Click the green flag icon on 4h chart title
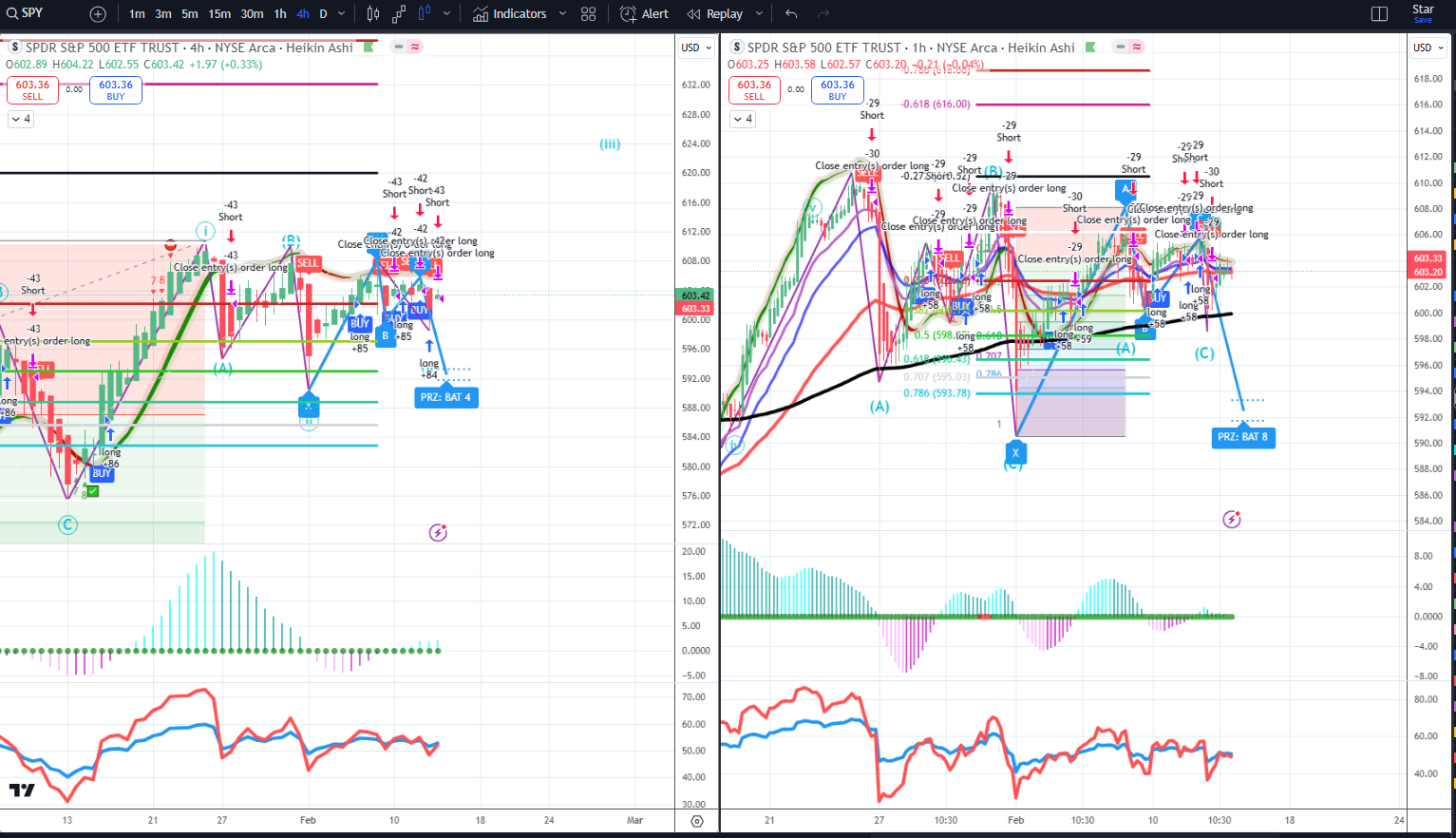The image size is (1456, 838). [369, 47]
